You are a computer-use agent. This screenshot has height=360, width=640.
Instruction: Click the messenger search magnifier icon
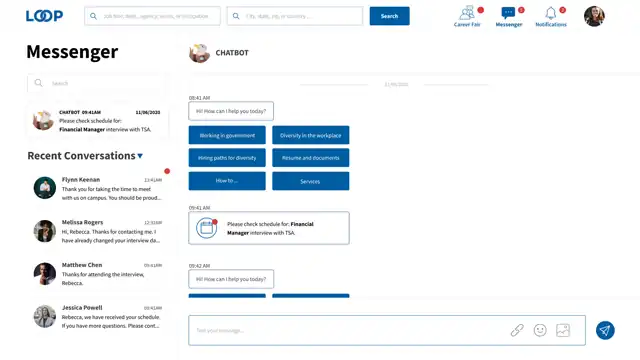click(x=38, y=83)
